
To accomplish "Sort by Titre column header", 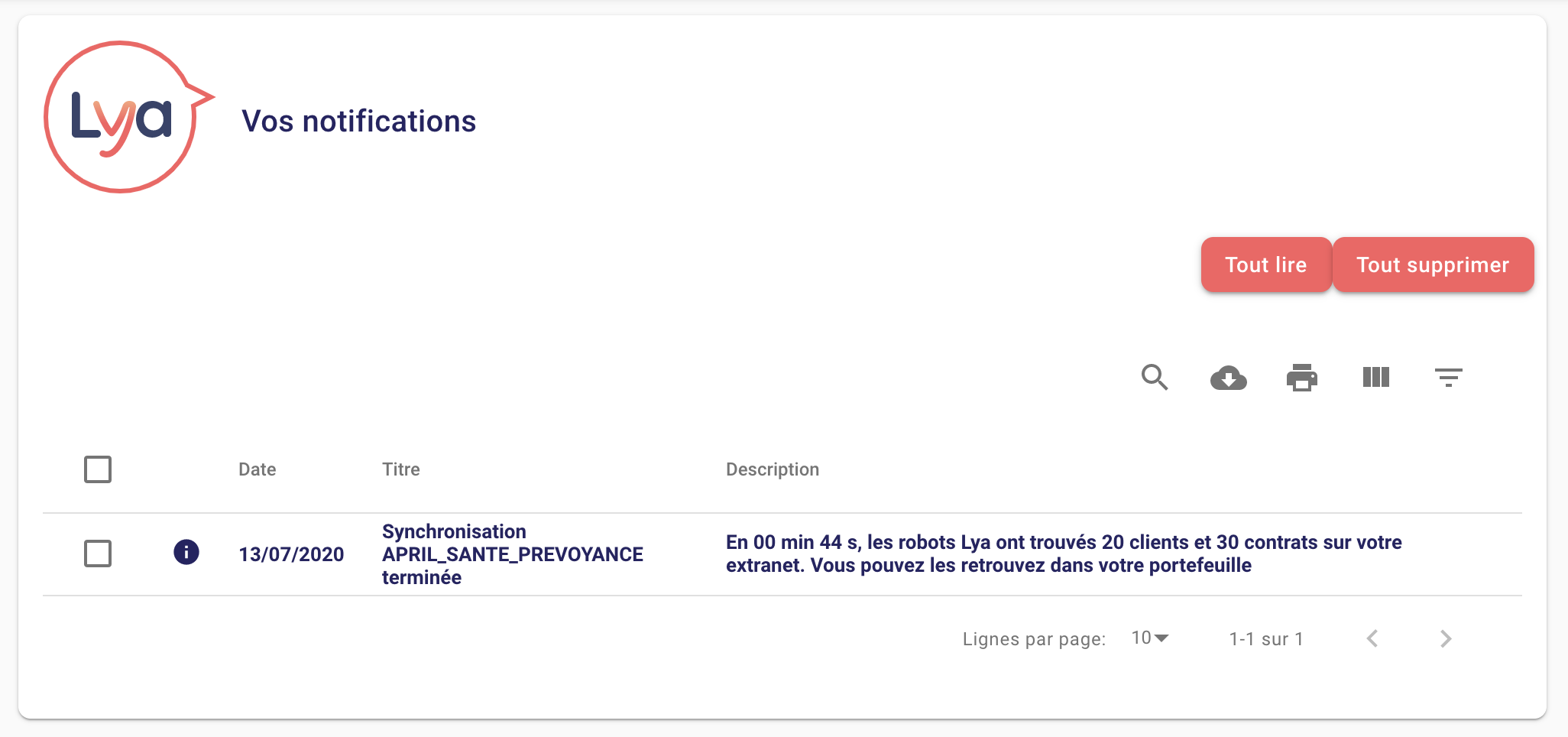I will pyautogui.click(x=400, y=469).
